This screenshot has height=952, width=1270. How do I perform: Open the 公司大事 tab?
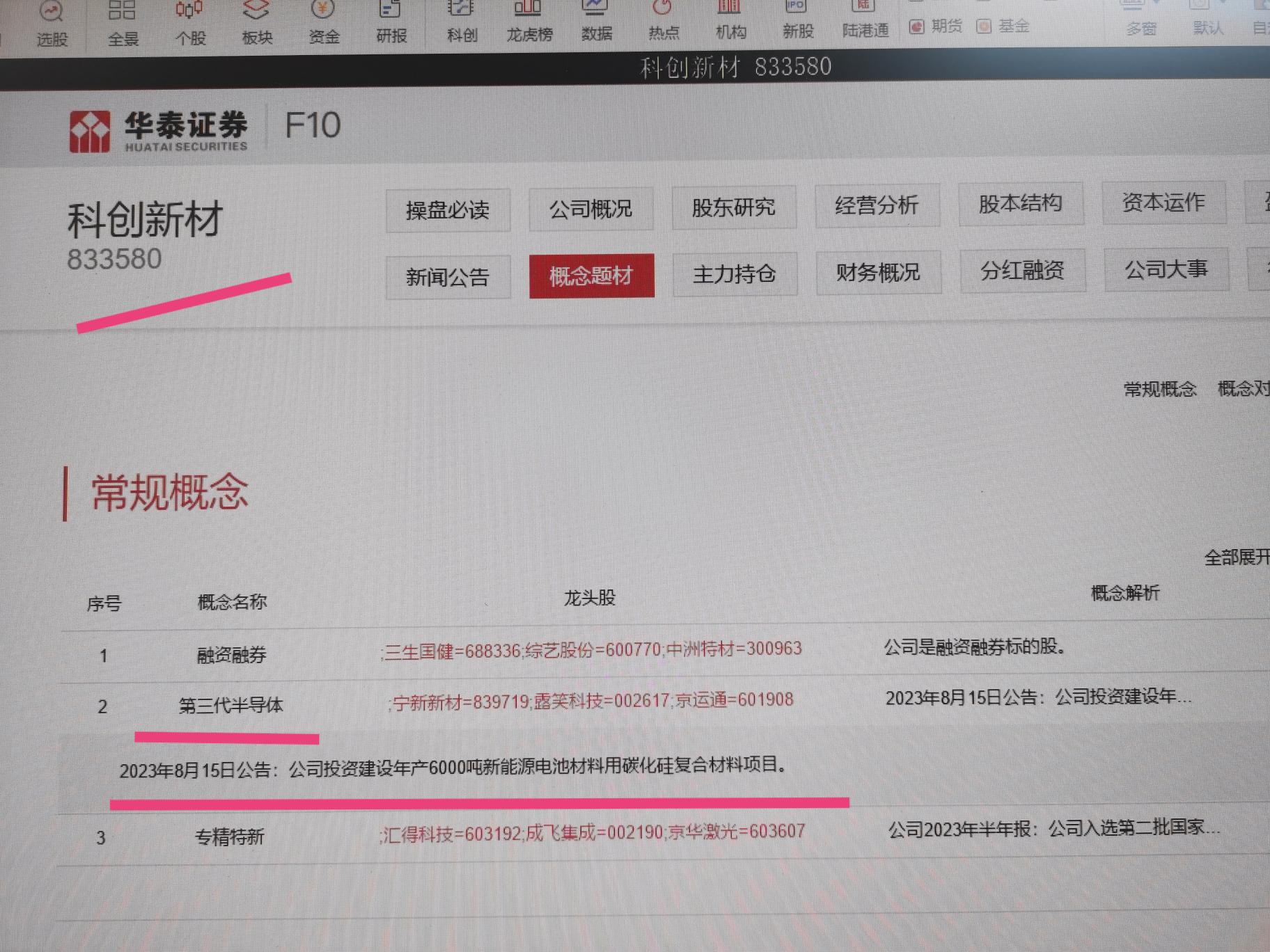1167,269
